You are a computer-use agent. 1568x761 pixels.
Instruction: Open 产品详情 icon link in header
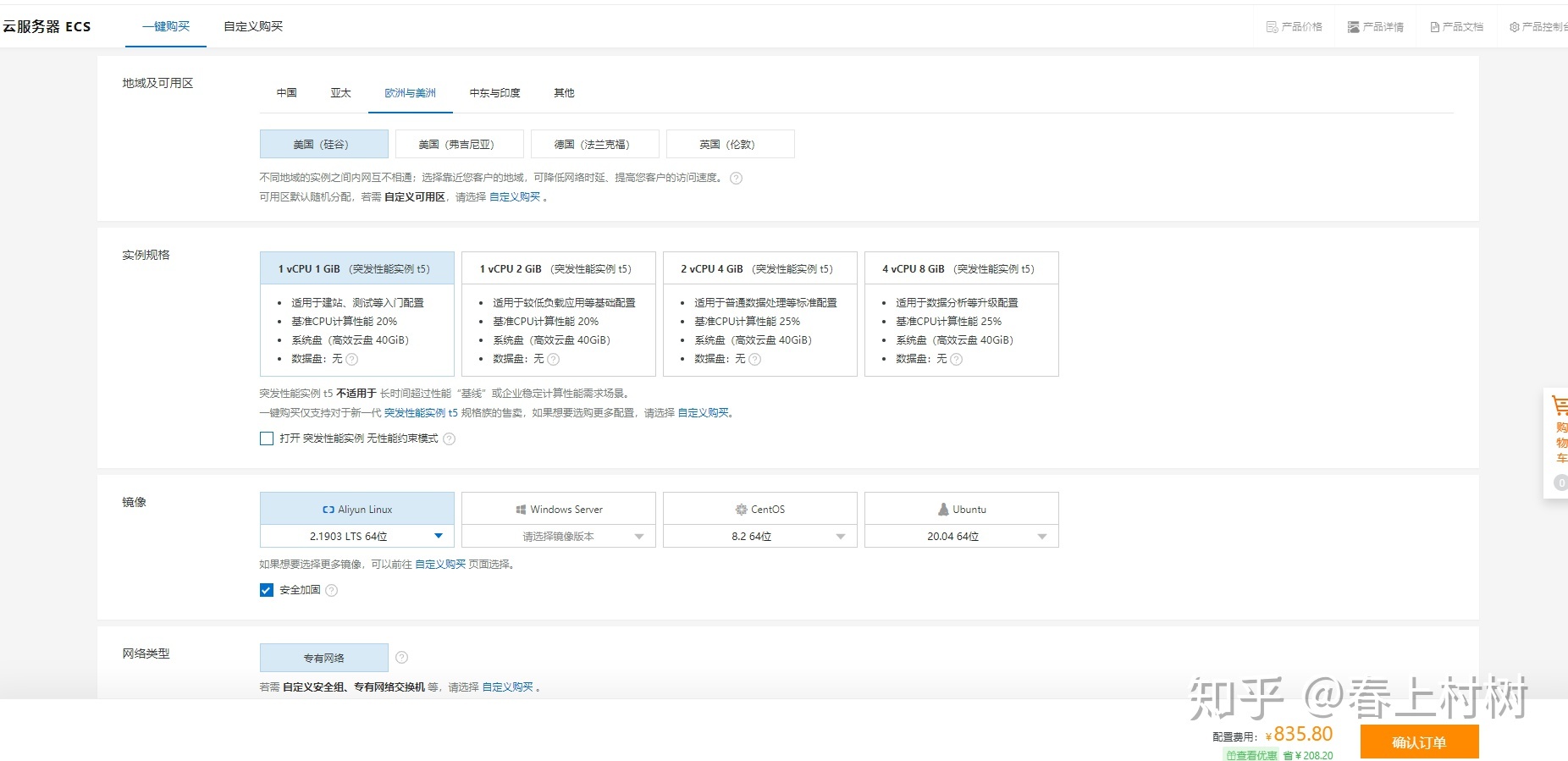click(x=1375, y=27)
